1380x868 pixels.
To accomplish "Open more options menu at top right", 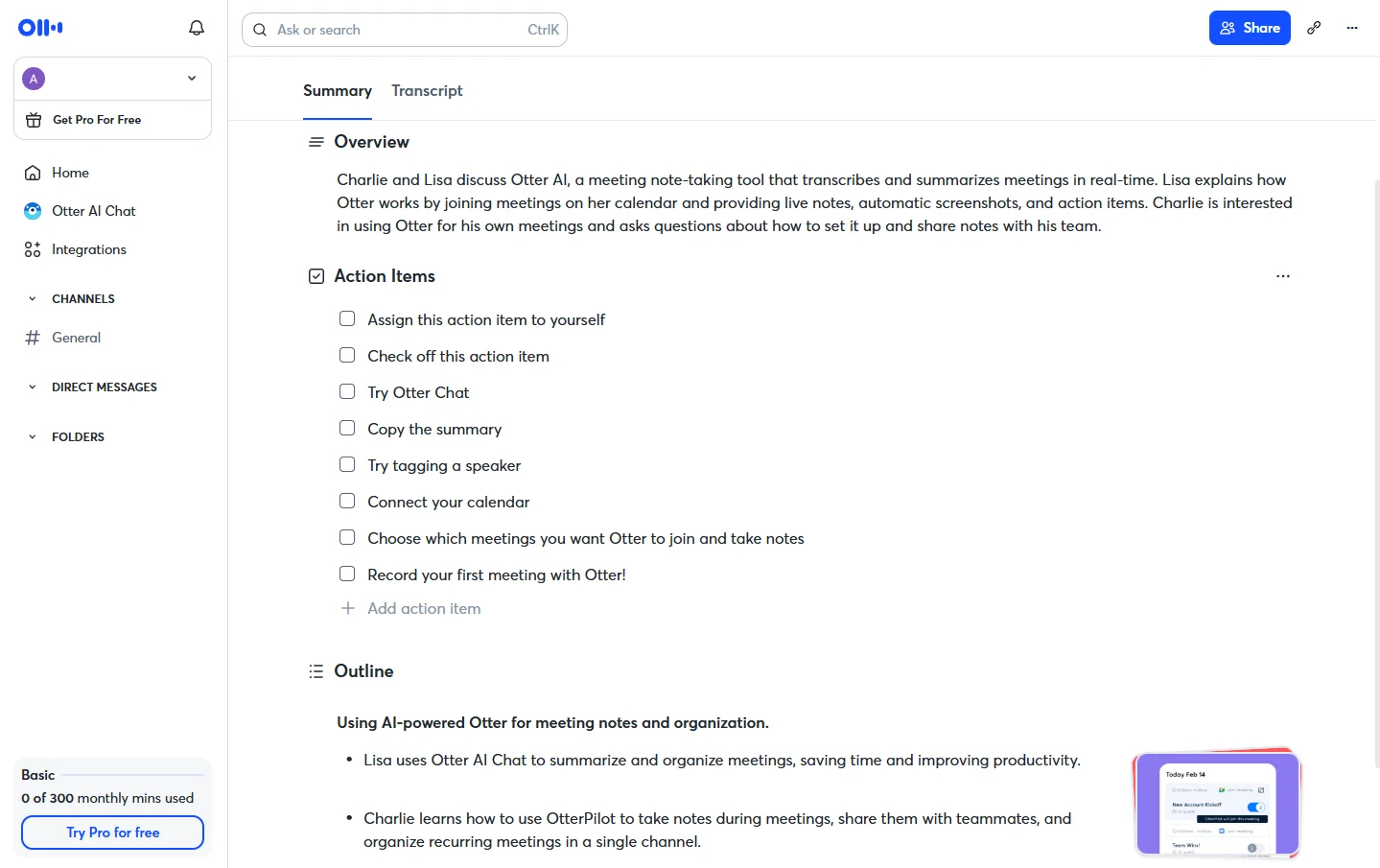I will pyautogui.click(x=1352, y=28).
